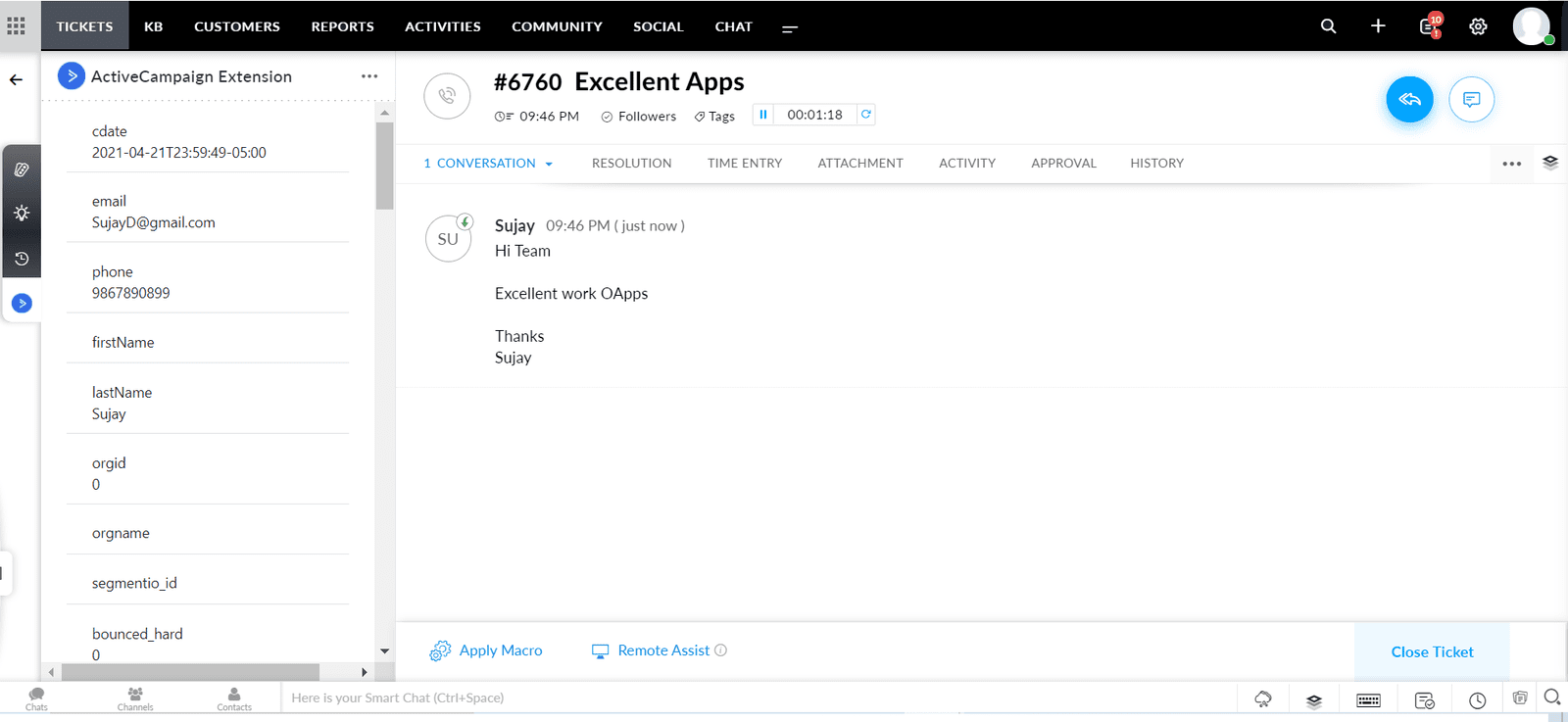Open Chats in the bottom bar

coord(36,698)
